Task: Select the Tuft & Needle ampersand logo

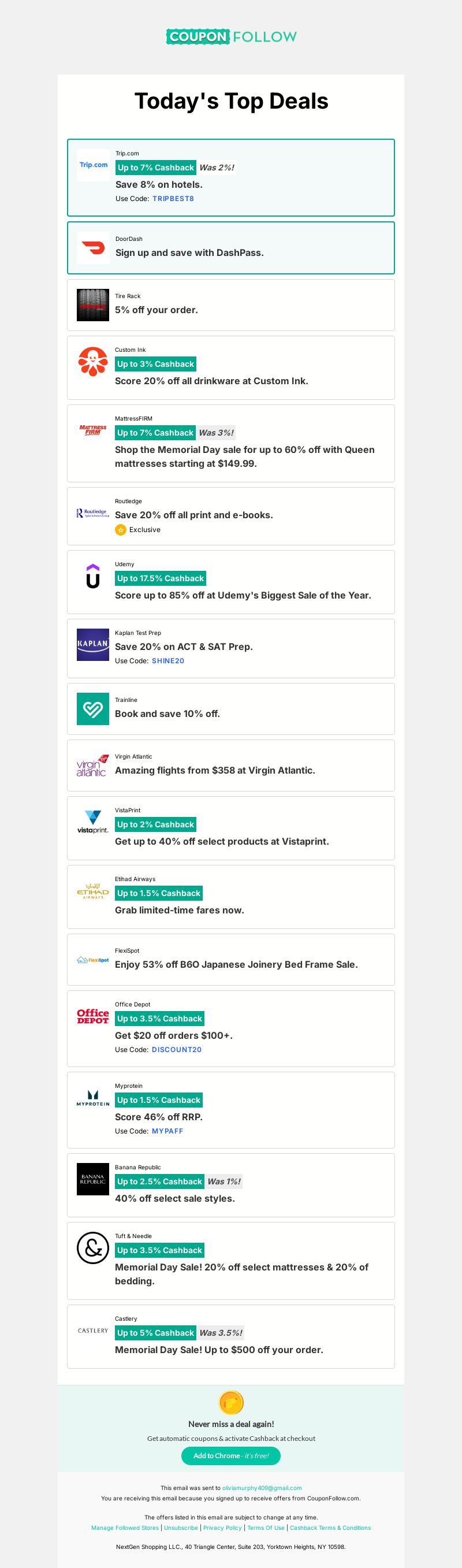Action: (93, 1248)
